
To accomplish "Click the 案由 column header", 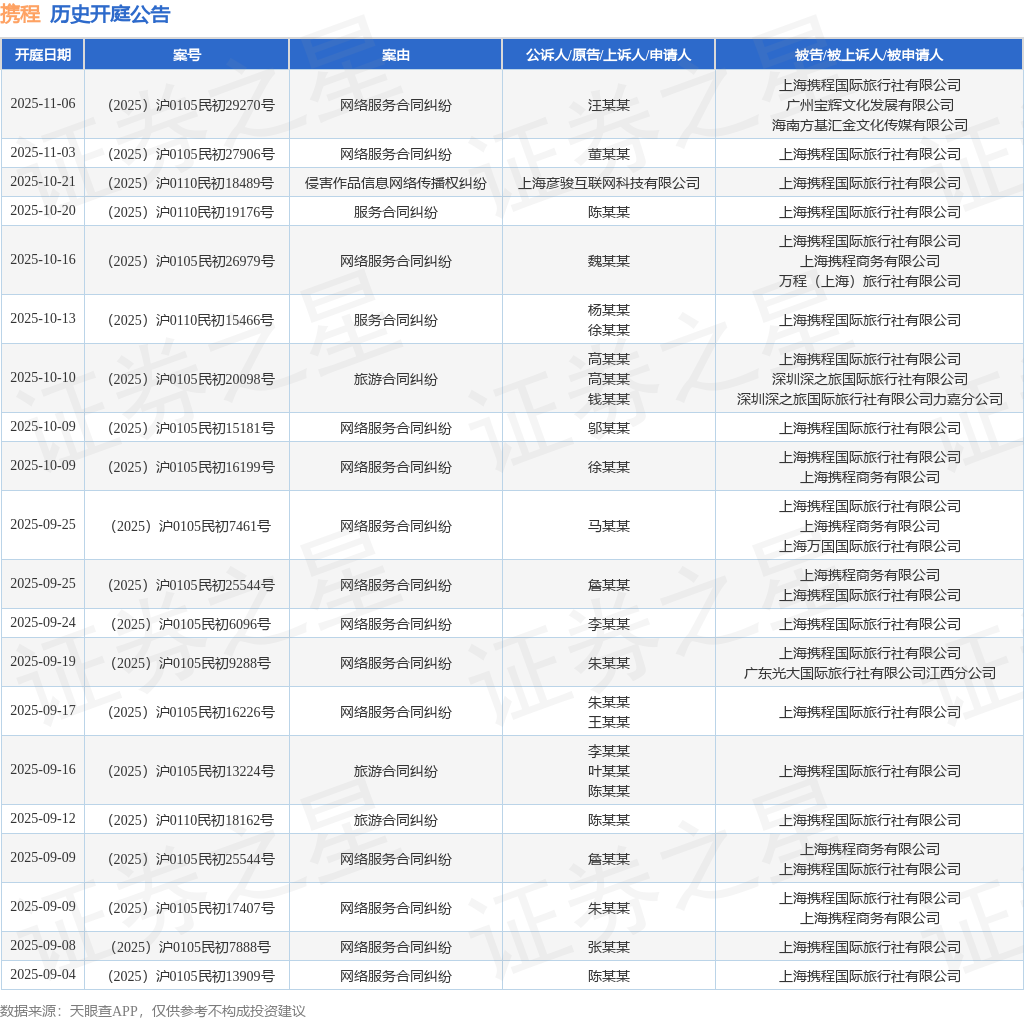I will pos(396,55).
